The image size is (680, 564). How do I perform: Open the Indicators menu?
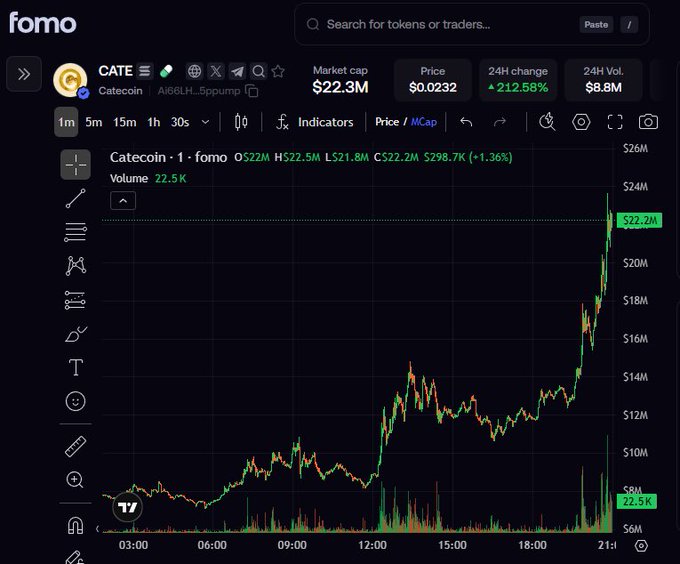coord(315,122)
